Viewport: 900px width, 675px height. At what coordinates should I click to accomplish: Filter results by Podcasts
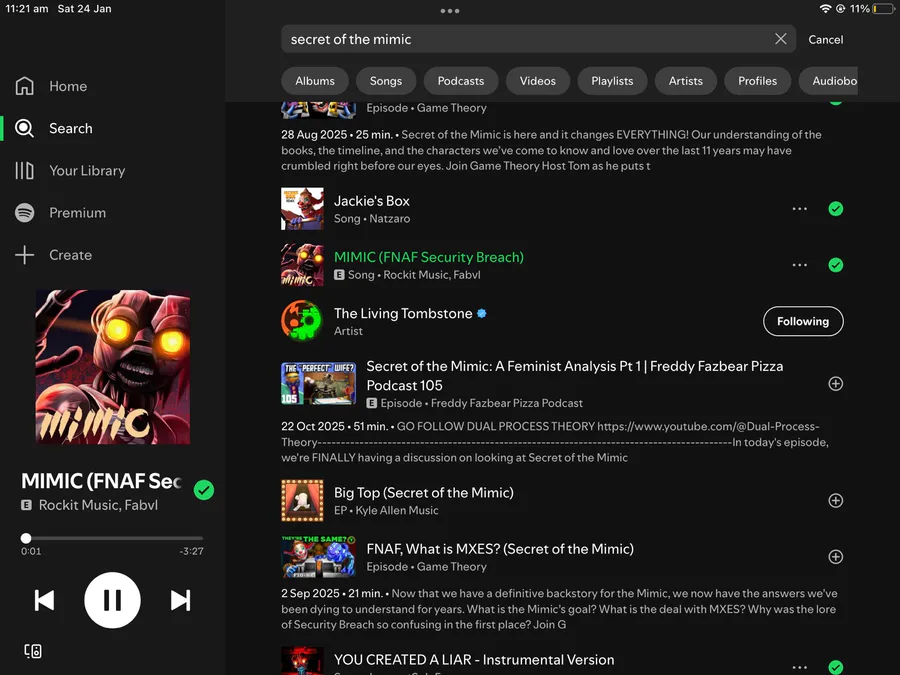tap(460, 81)
